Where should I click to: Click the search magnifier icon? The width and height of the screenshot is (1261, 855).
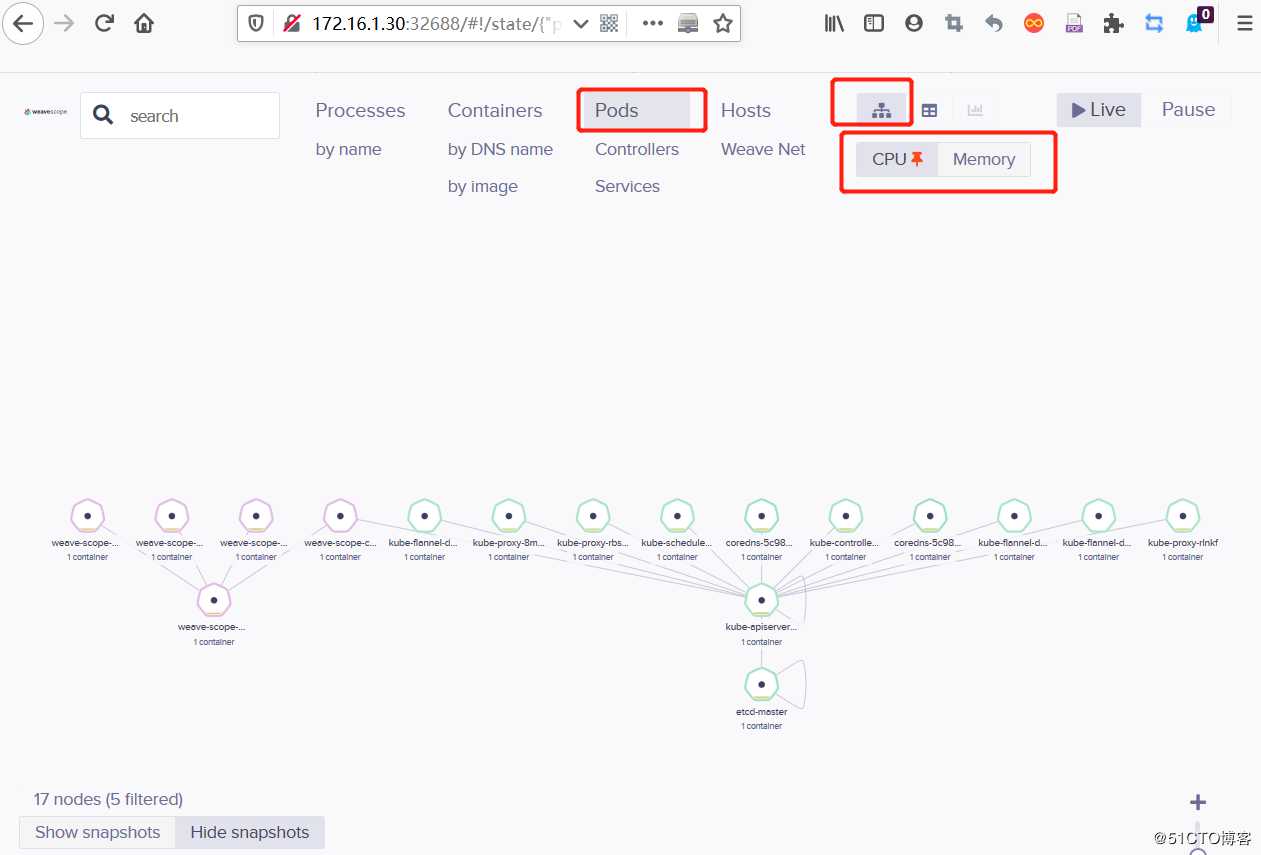(x=103, y=116)
